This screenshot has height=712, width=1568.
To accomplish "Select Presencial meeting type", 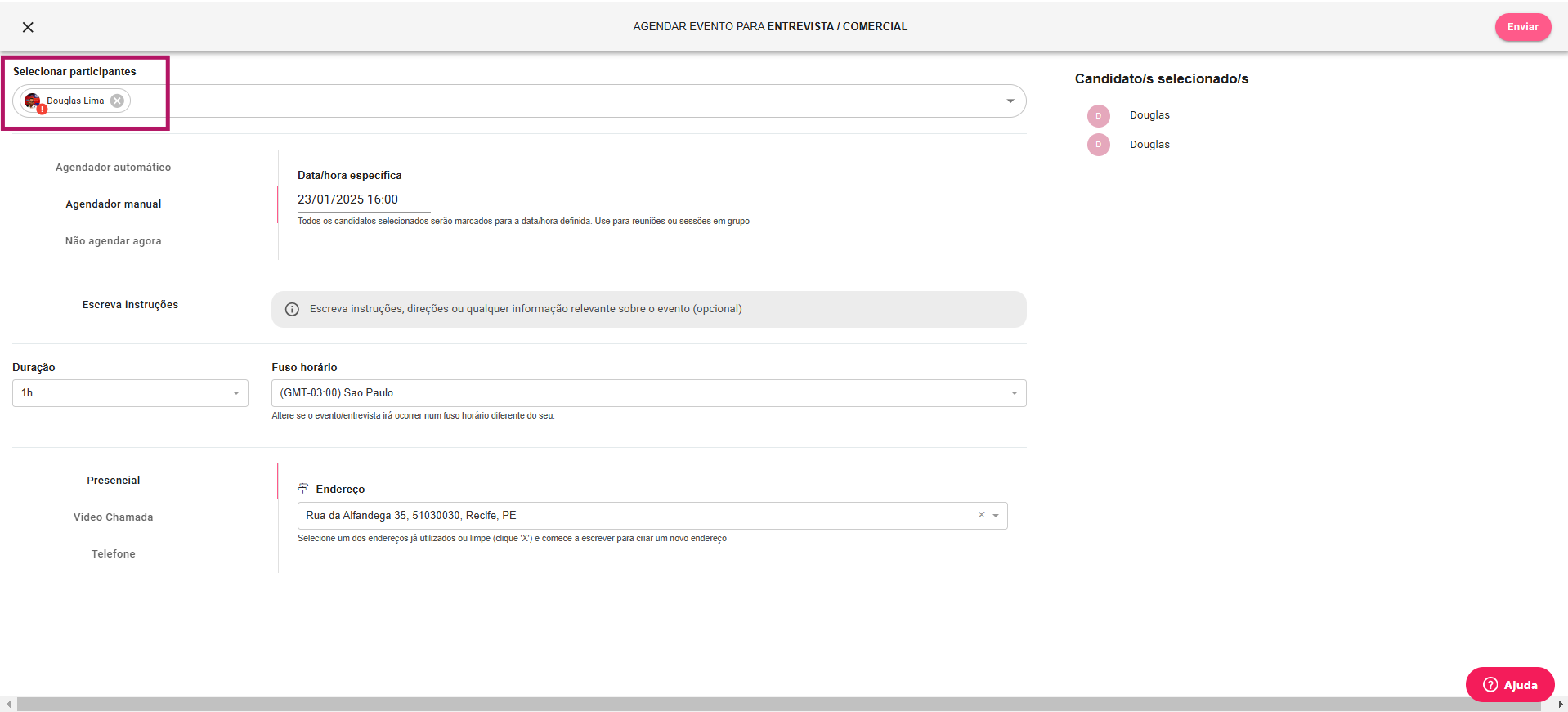I will coord(114,481).
